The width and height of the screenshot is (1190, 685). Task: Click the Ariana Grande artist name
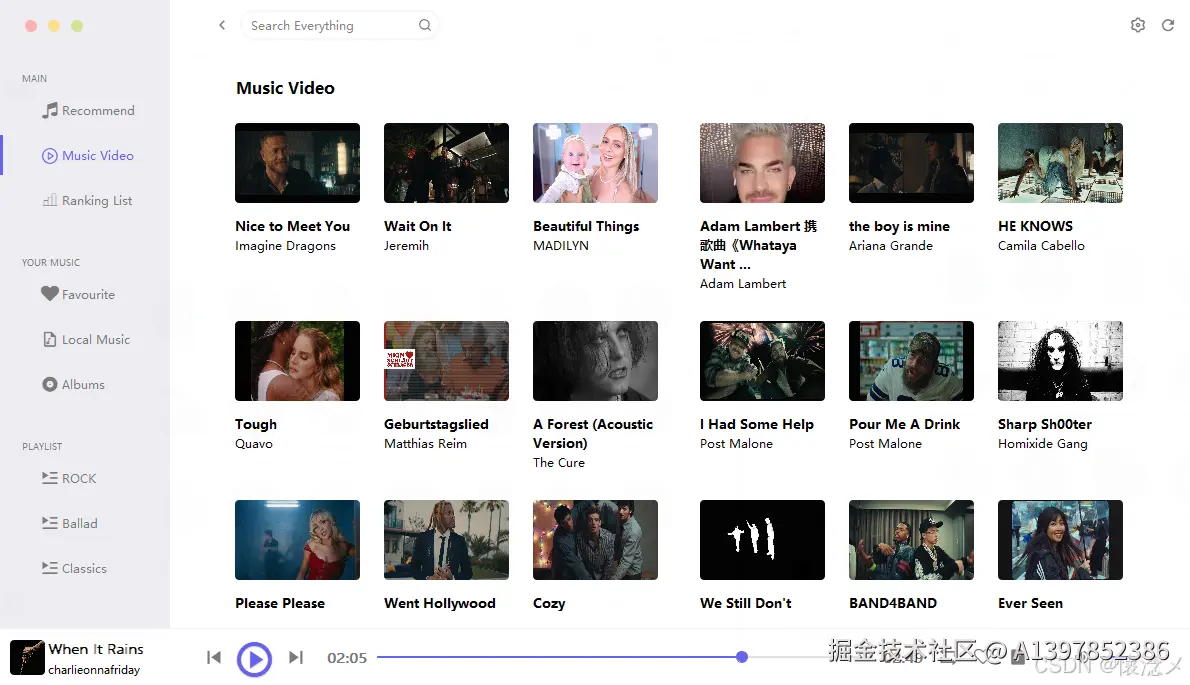[891, 246]
